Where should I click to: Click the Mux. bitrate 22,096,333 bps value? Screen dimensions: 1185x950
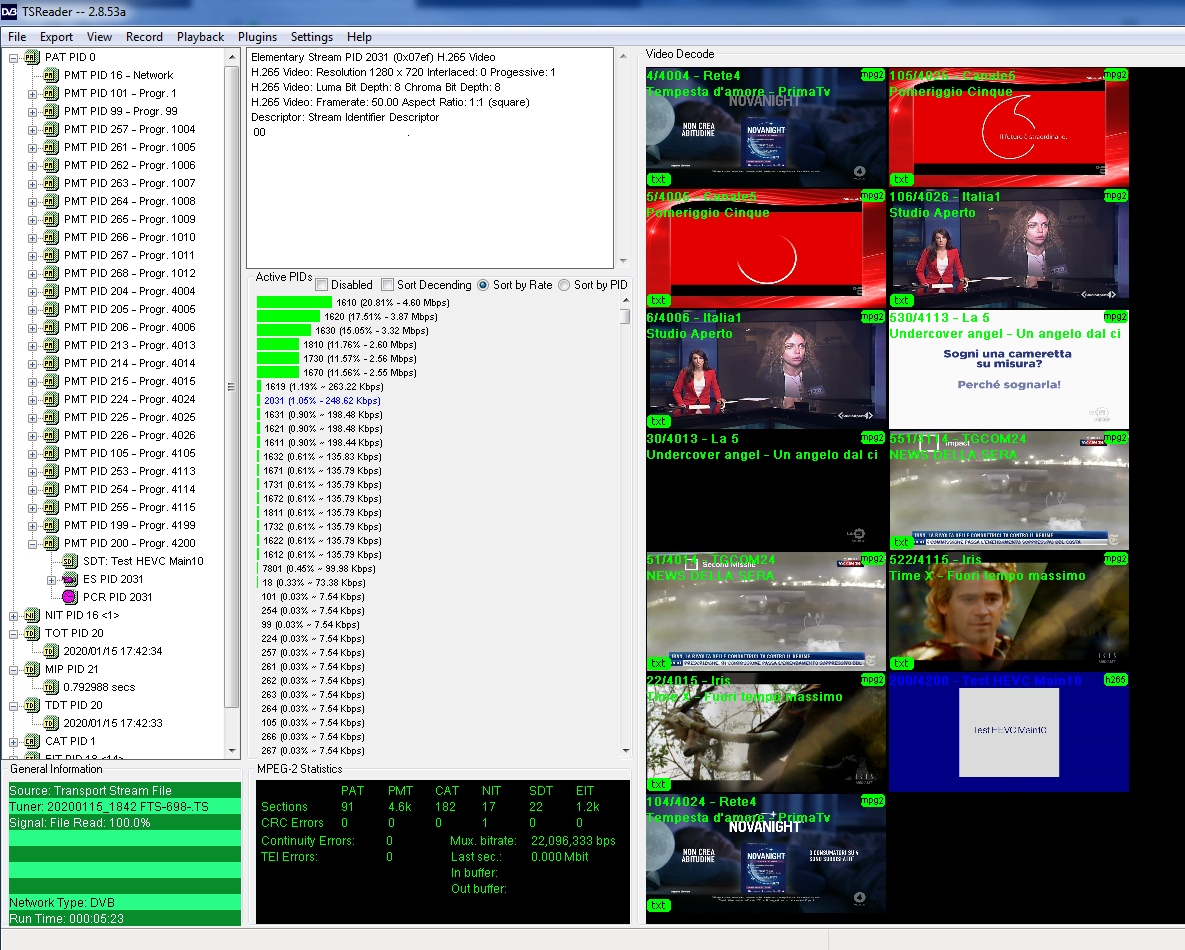pos(573,840)
